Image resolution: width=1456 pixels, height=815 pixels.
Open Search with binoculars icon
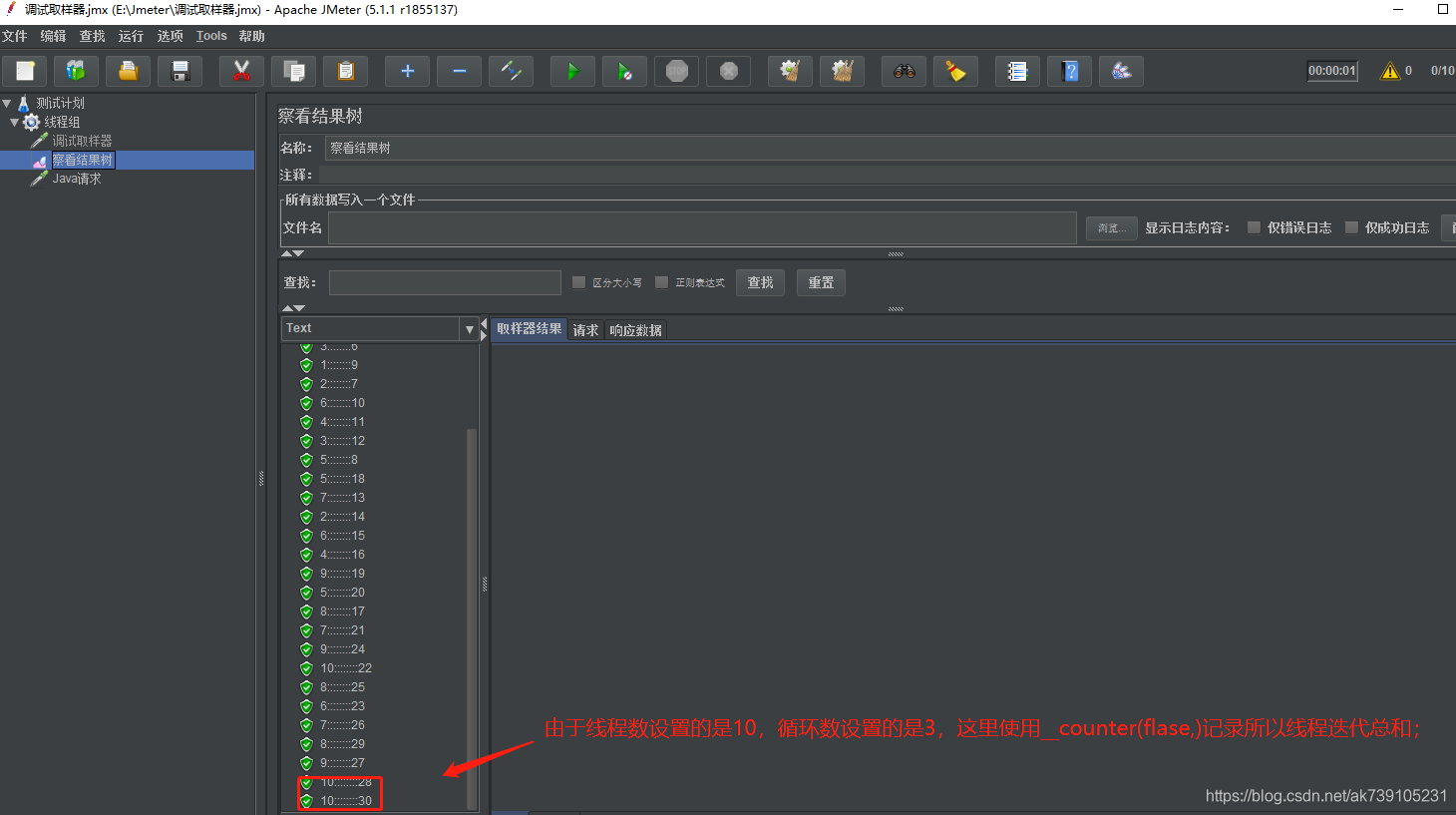click(904, 71)
